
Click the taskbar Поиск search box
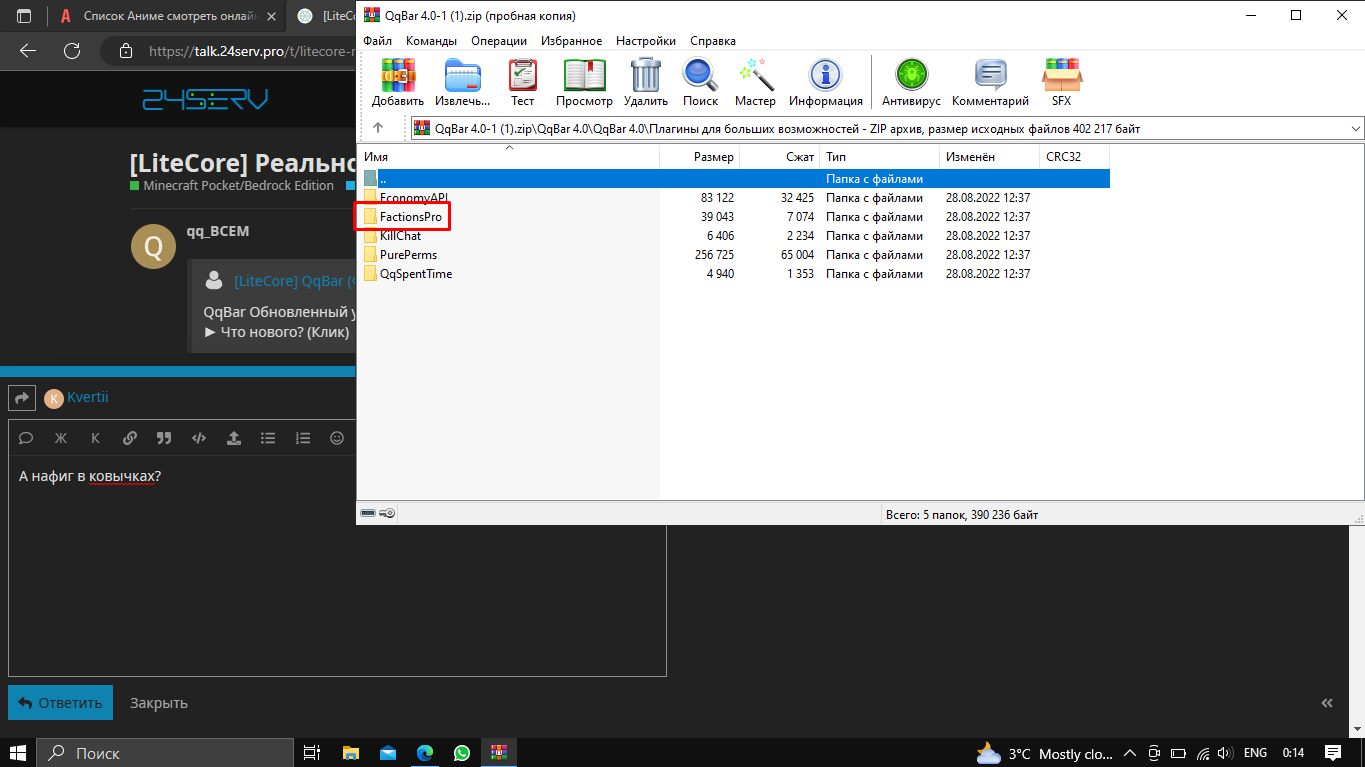tap(164, 753)
